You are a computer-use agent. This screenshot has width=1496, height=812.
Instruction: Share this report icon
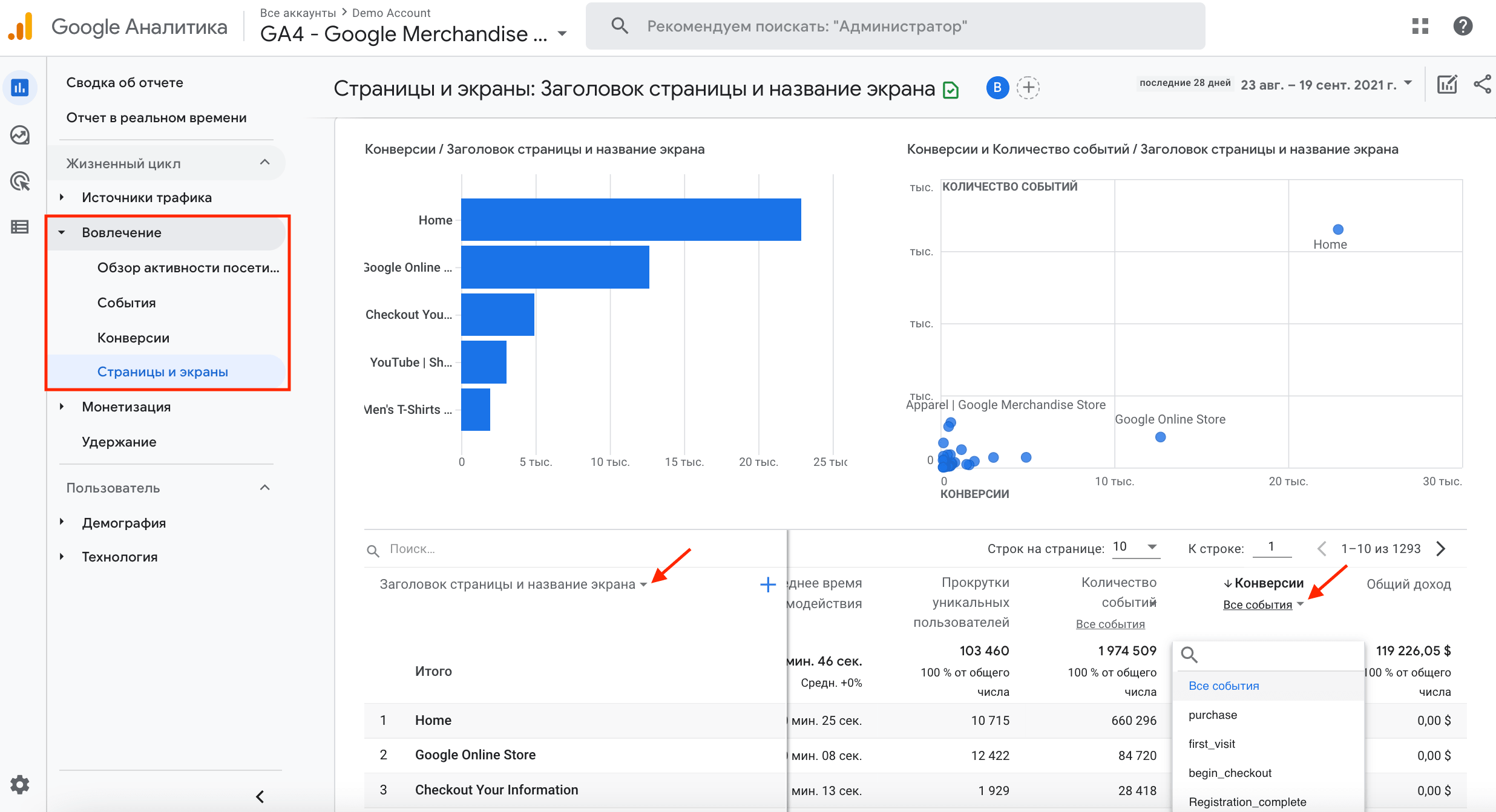1482,84
